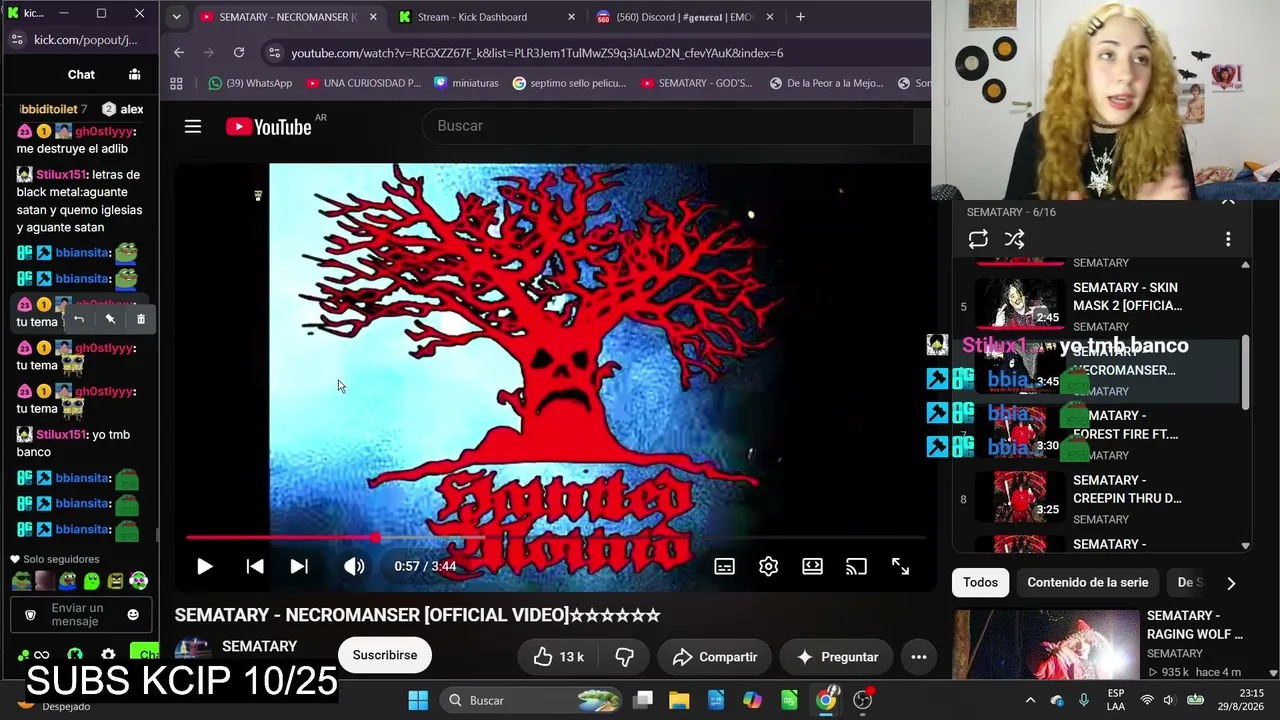1280x720 pixels.
Task: Open Windows volume control in tray
Action: point(1171,700)
